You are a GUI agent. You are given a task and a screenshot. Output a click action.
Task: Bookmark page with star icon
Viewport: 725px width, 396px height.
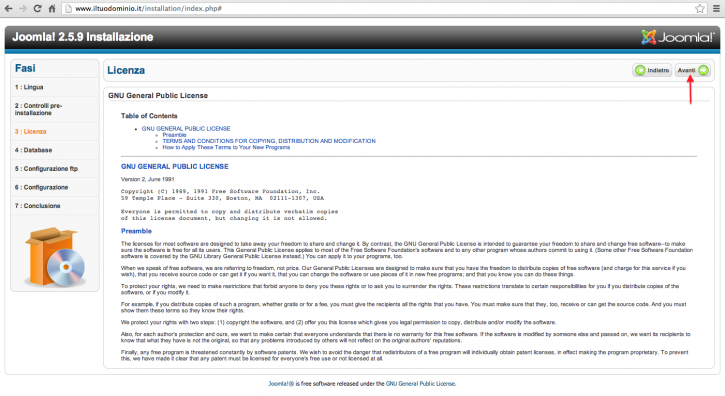(700, 8)
